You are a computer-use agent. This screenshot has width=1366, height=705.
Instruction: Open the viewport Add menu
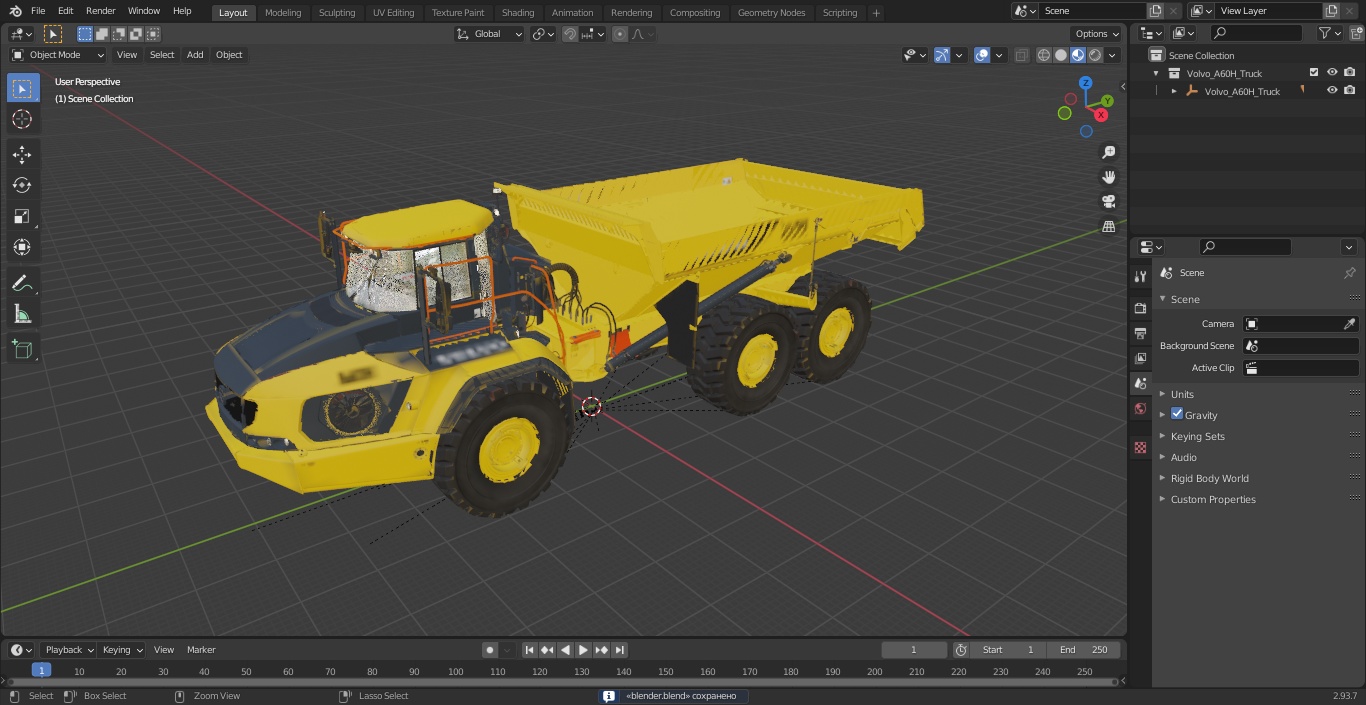click(195, 55)
